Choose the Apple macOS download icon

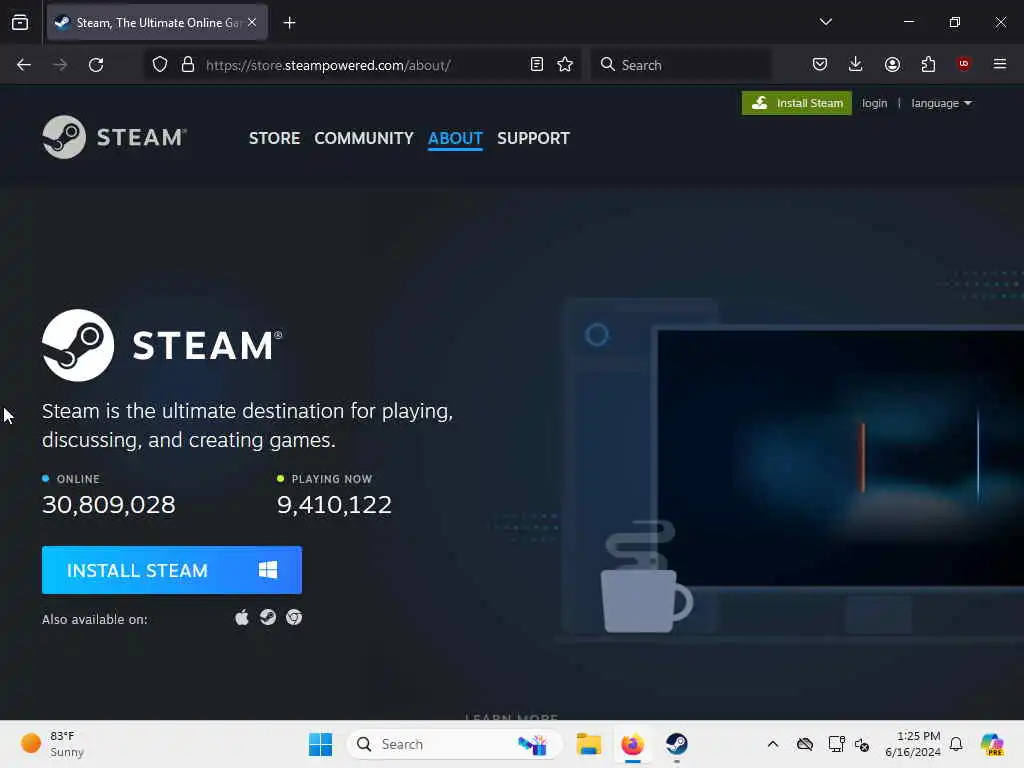pos(242,617)
